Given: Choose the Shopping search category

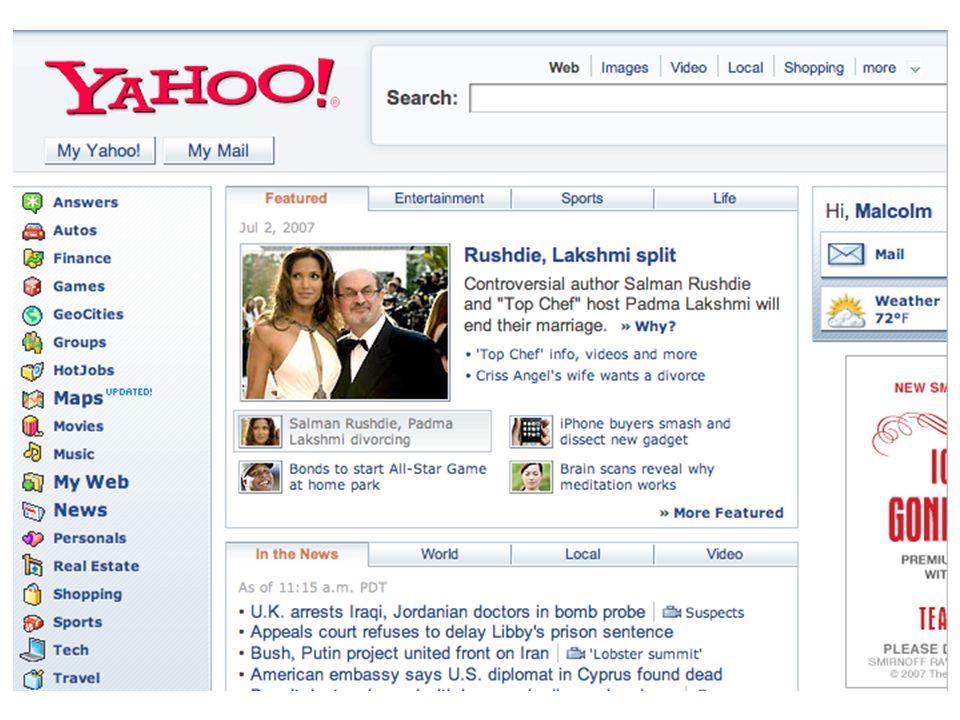Looking at the screenshot, I should point(814,67).
